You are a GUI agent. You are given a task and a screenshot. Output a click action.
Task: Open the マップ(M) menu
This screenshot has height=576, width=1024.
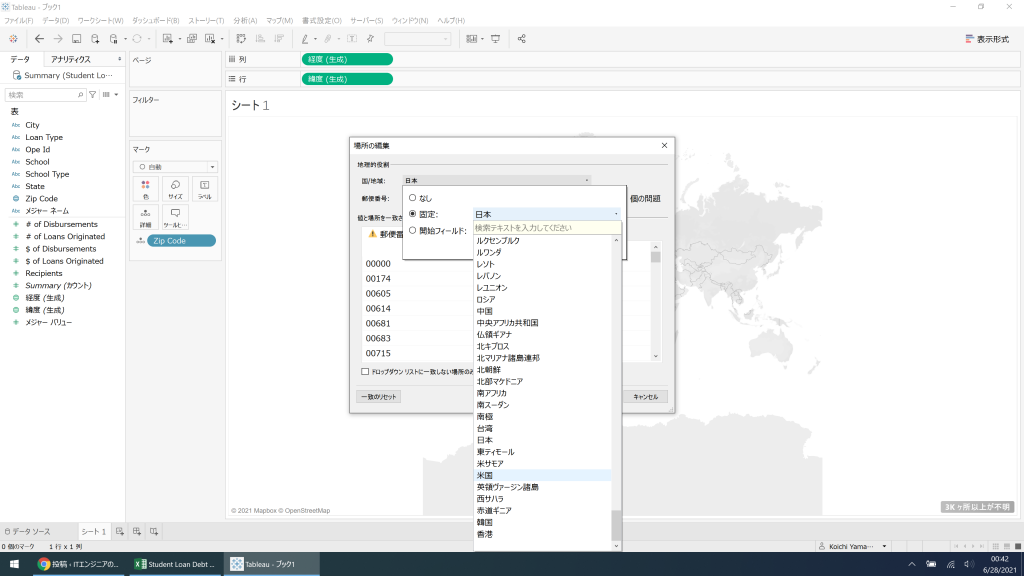tap(280, 21)
